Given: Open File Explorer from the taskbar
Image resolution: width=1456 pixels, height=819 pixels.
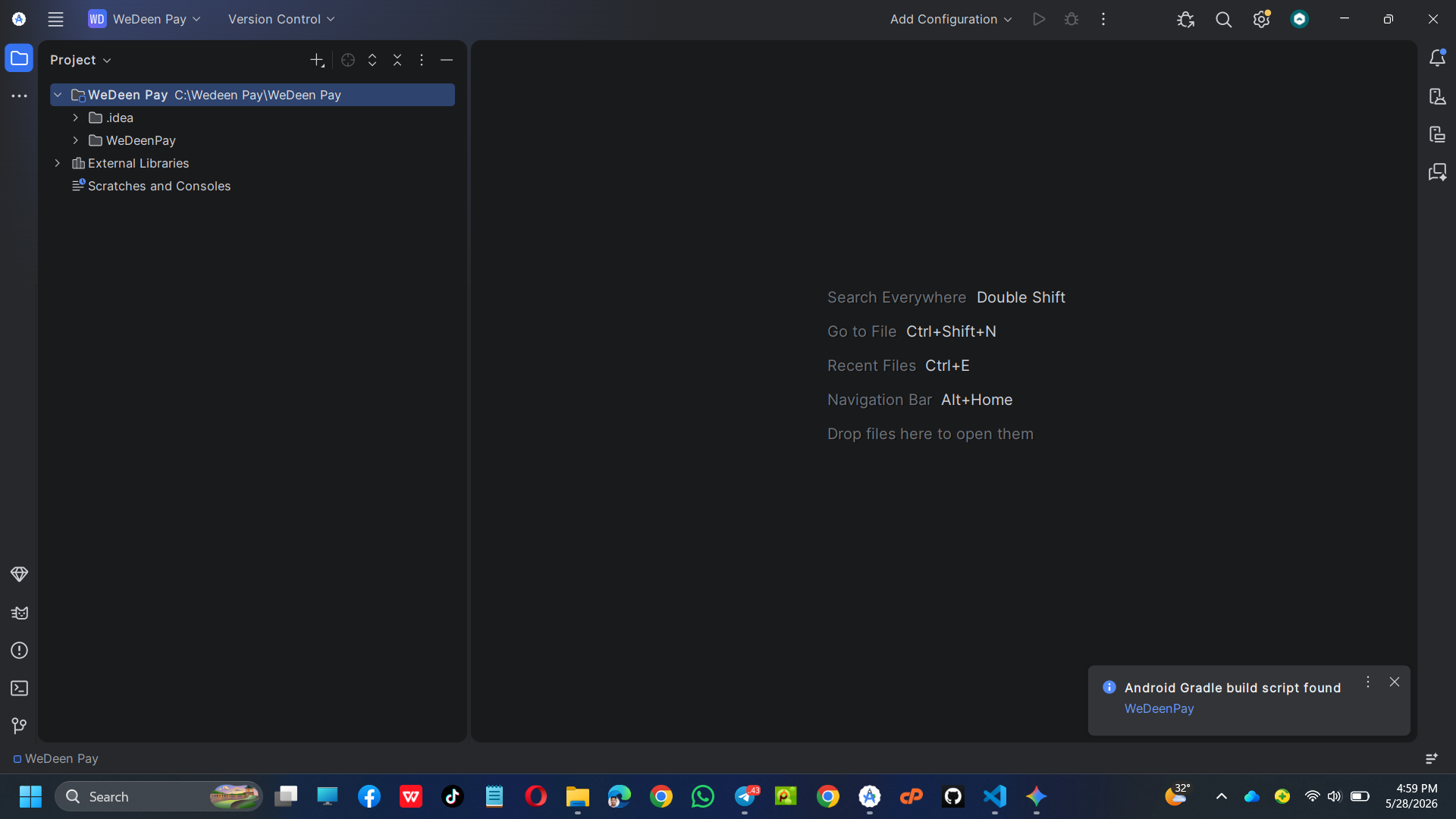Looking at the screenshot, I should (x=578, y=796).
